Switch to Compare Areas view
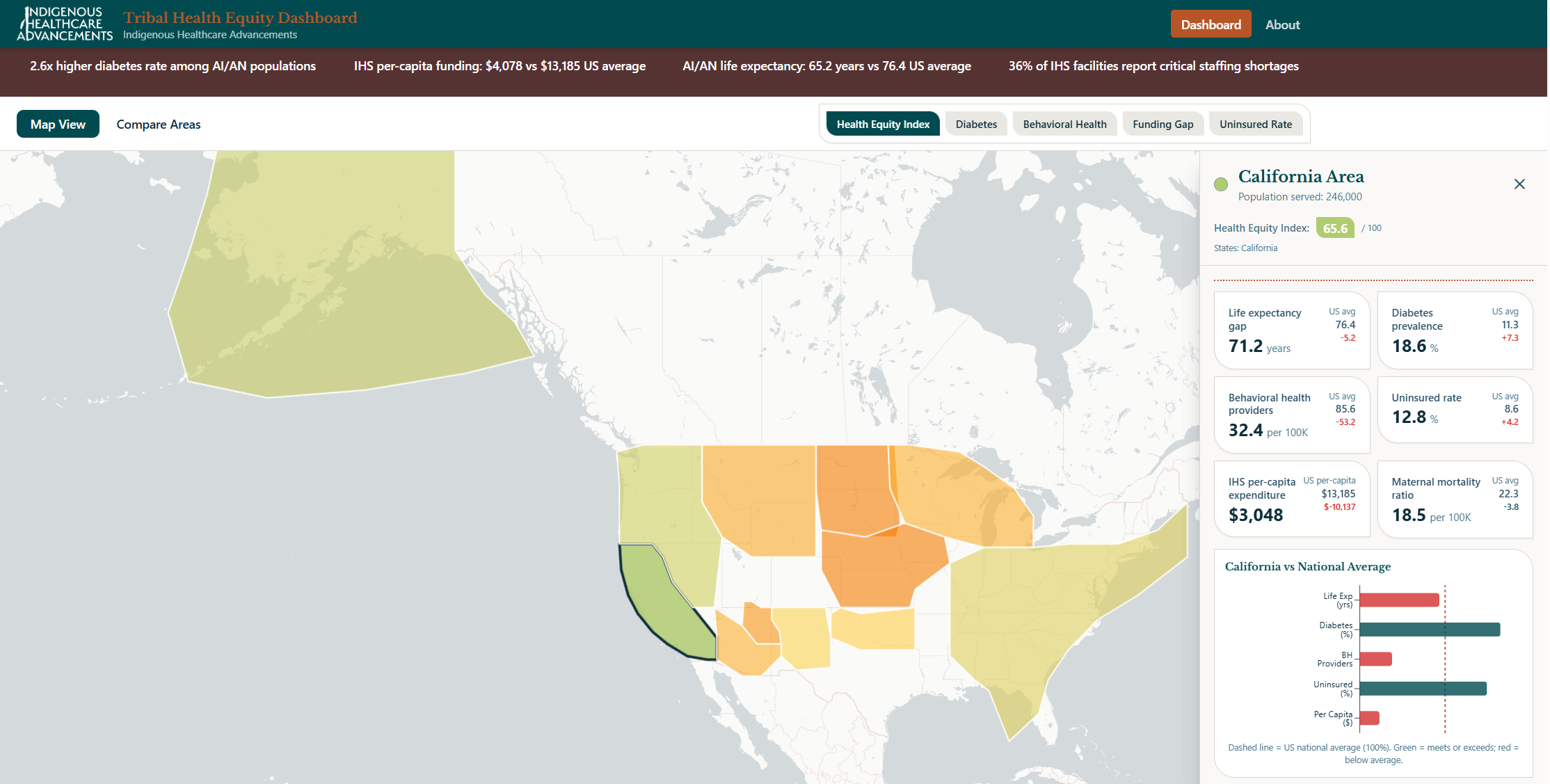The height and width of the screenshot is (784, 1550). tap(158, 125)
